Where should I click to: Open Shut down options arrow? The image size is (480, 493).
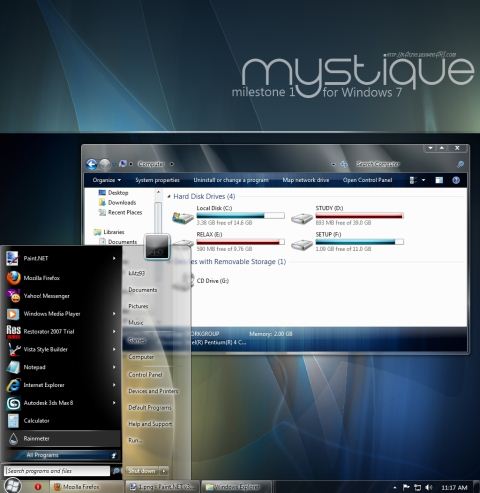(x=164, y=471)
